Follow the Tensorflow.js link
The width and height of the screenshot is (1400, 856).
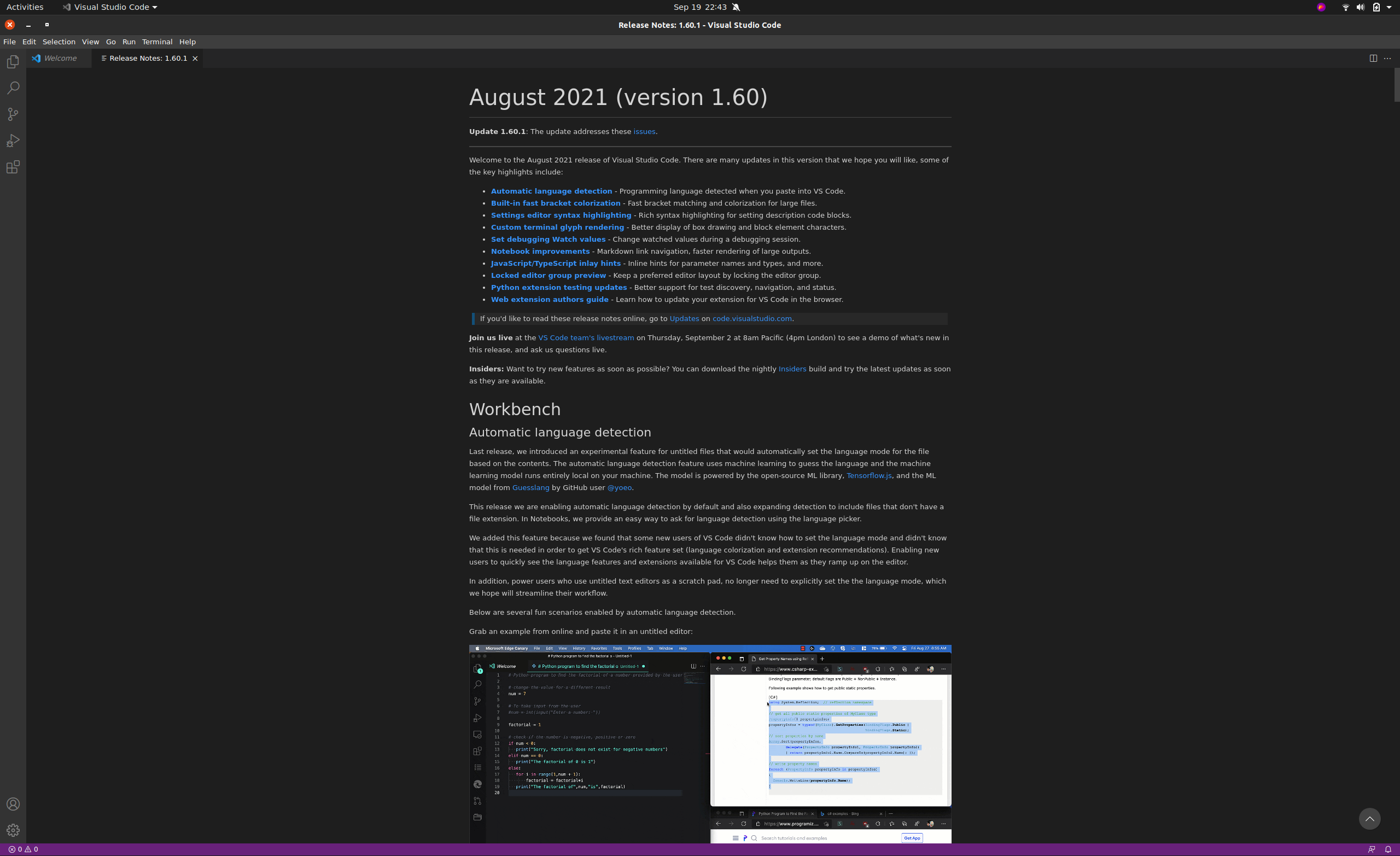point(869,475)
